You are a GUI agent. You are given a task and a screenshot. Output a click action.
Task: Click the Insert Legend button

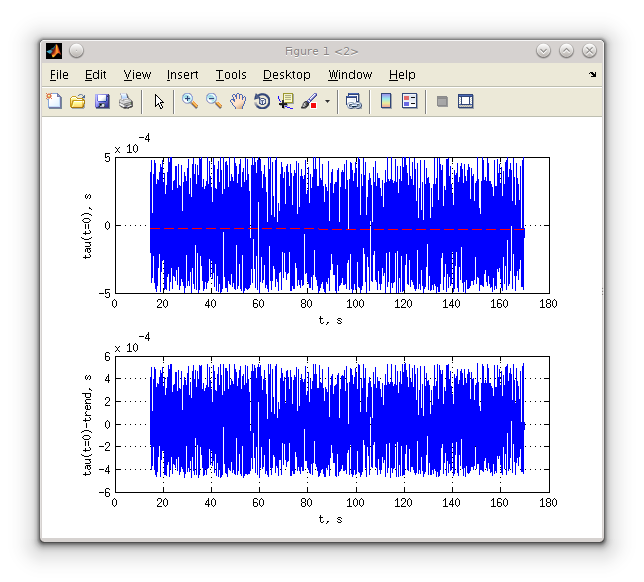click(409, 101)
